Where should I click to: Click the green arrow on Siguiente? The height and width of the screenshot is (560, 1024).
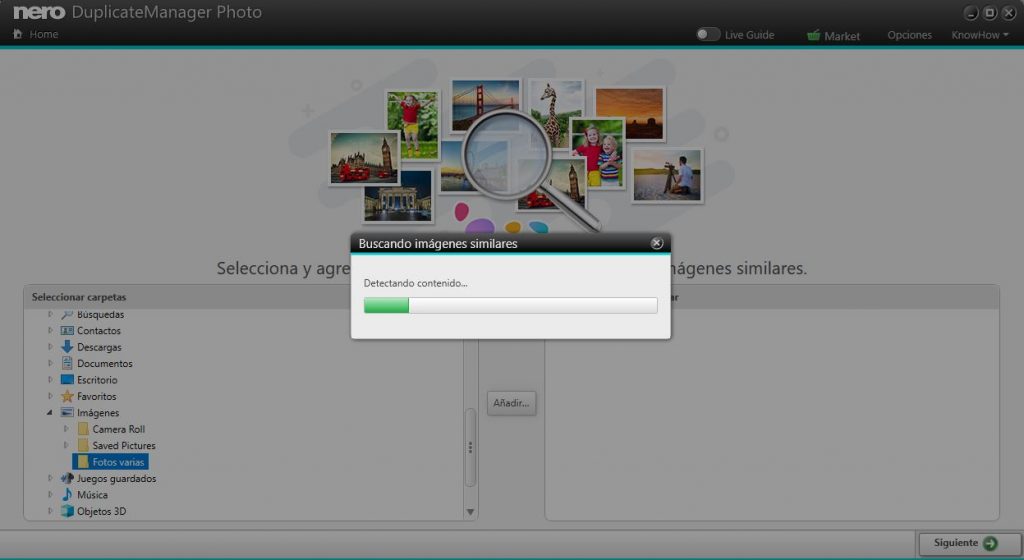[990, 543]
